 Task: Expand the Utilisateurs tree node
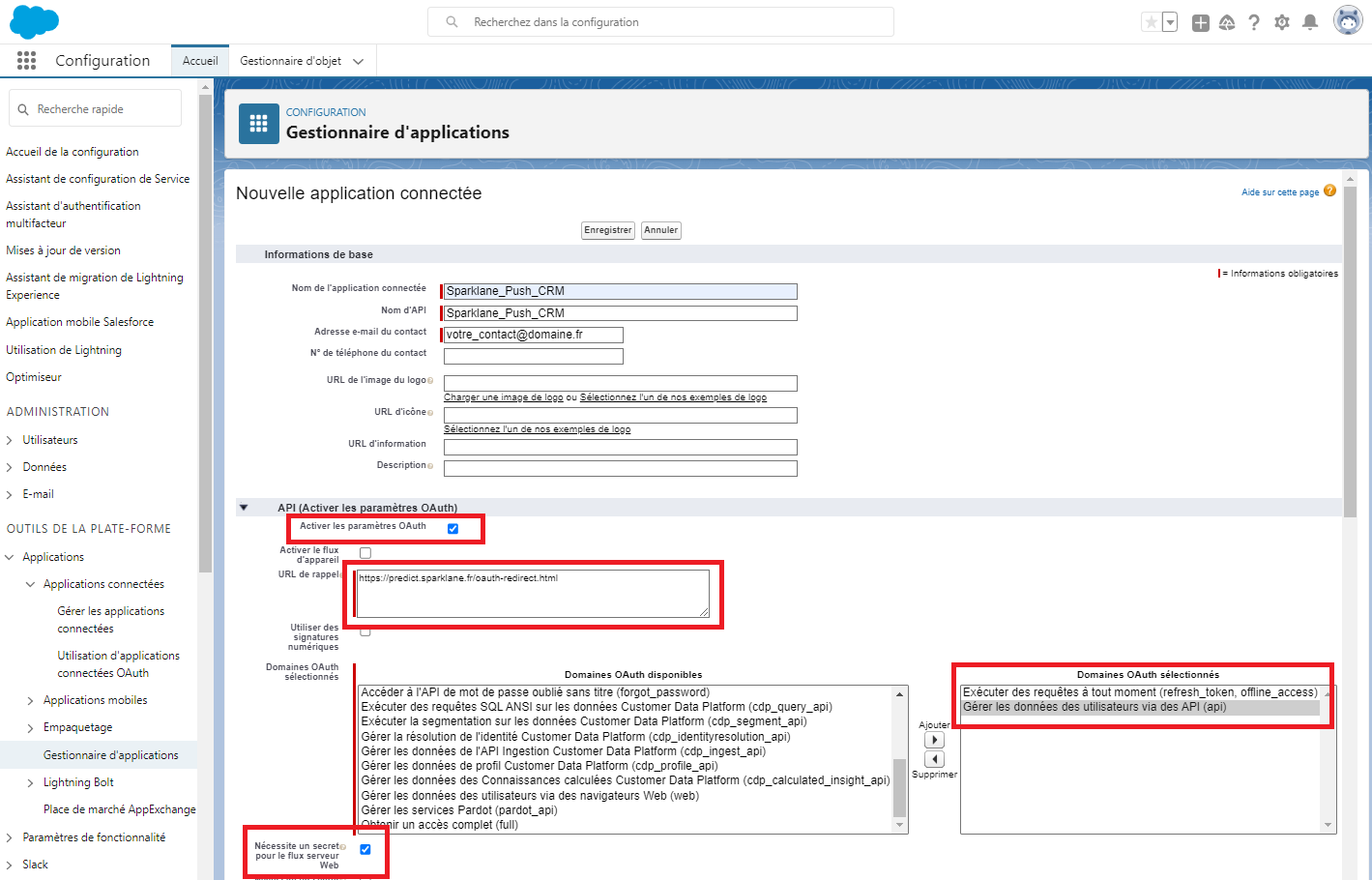[x=10, y=440]
